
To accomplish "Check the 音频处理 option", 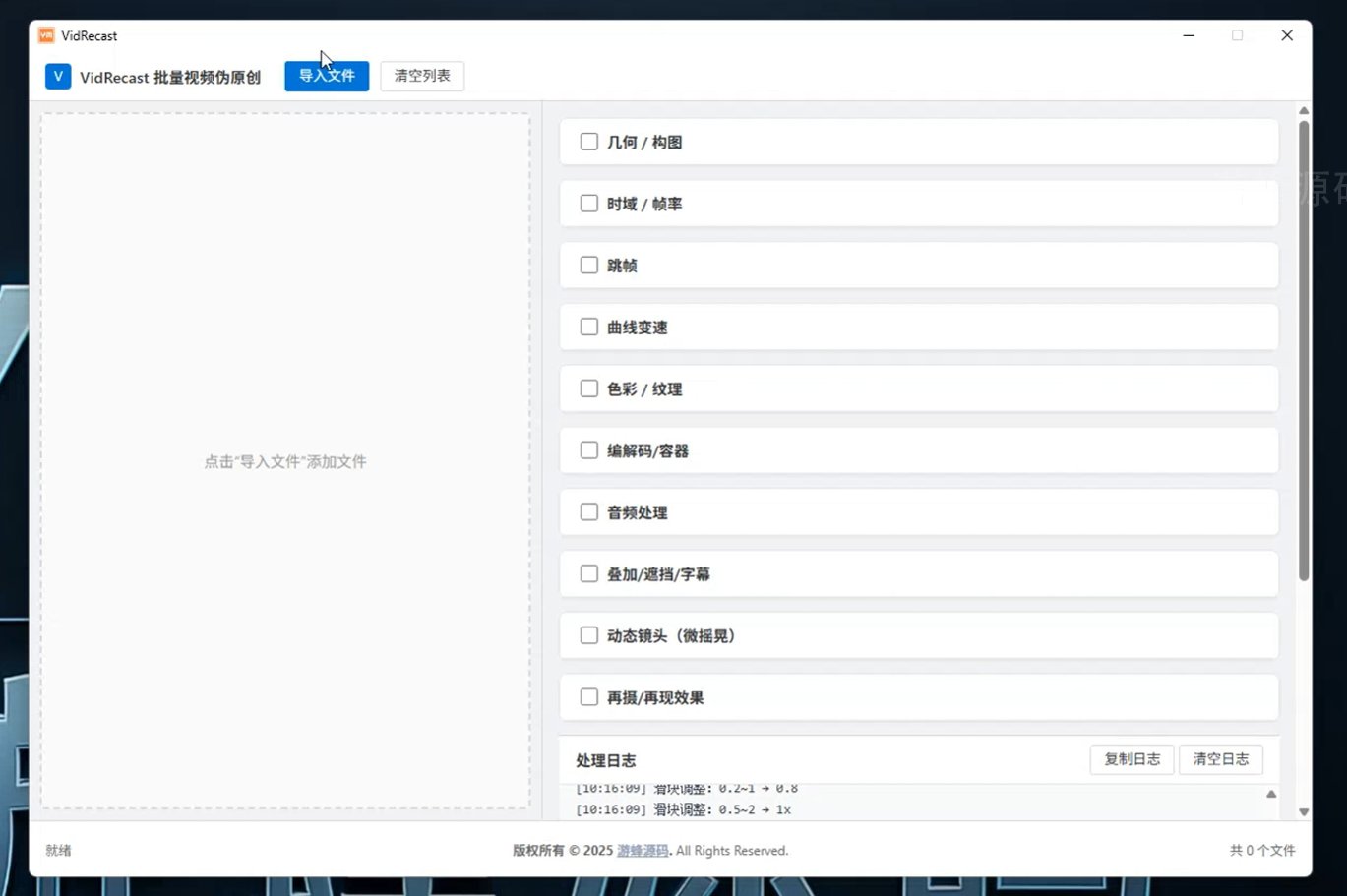I will 589,512.
